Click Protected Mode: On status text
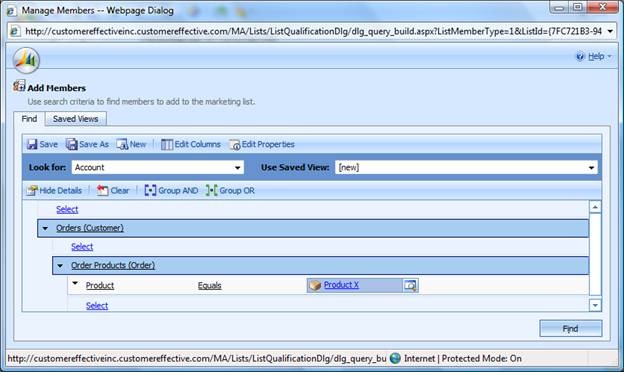The height and width of the screenshot is (372, 624). pyautogui.click(x=482, y=358)
